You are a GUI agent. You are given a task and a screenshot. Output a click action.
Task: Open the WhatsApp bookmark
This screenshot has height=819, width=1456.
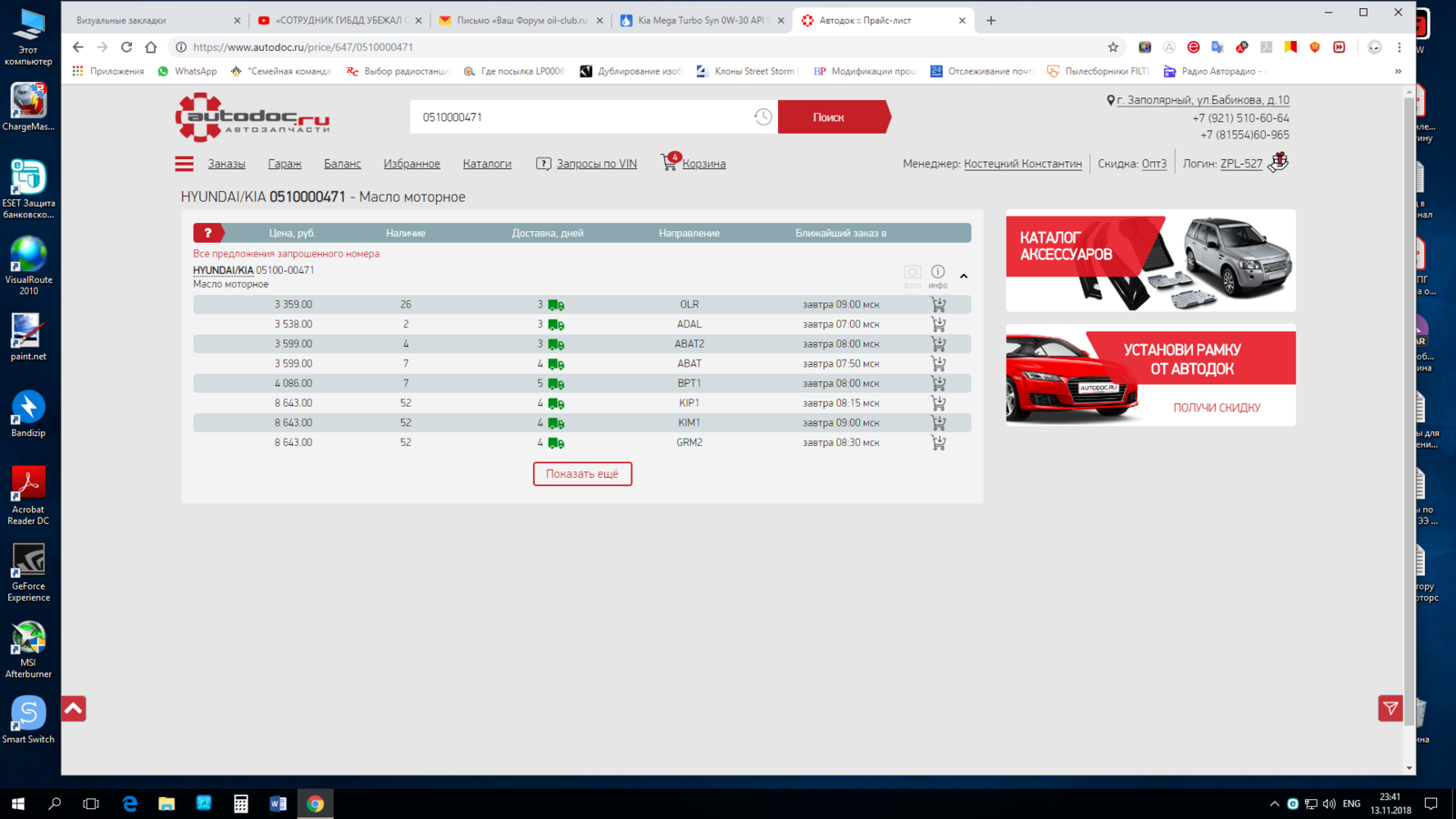[x=187, y=71]
